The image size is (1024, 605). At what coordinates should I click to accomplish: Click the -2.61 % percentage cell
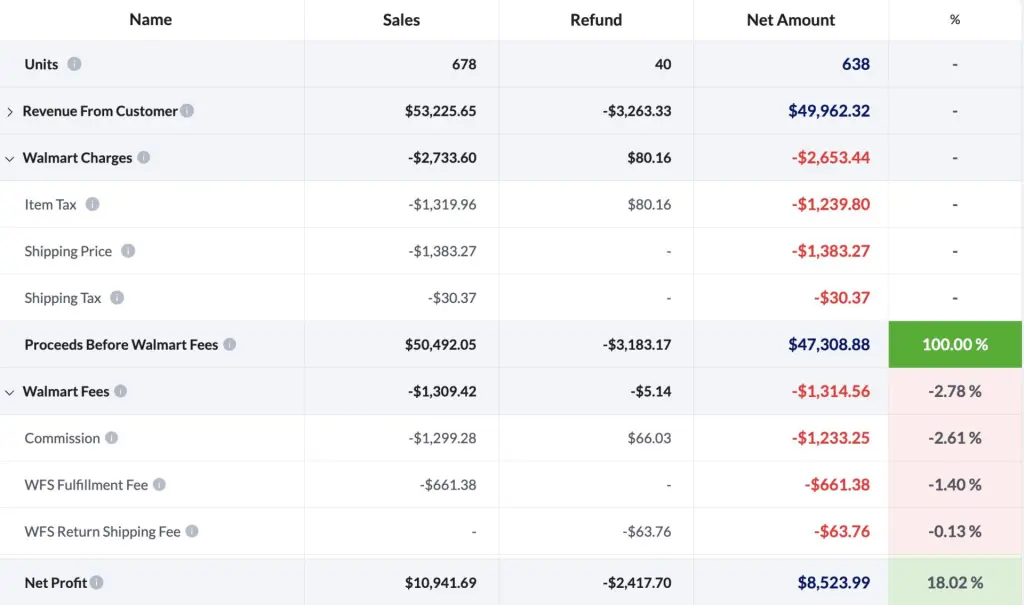pos(955,438)
